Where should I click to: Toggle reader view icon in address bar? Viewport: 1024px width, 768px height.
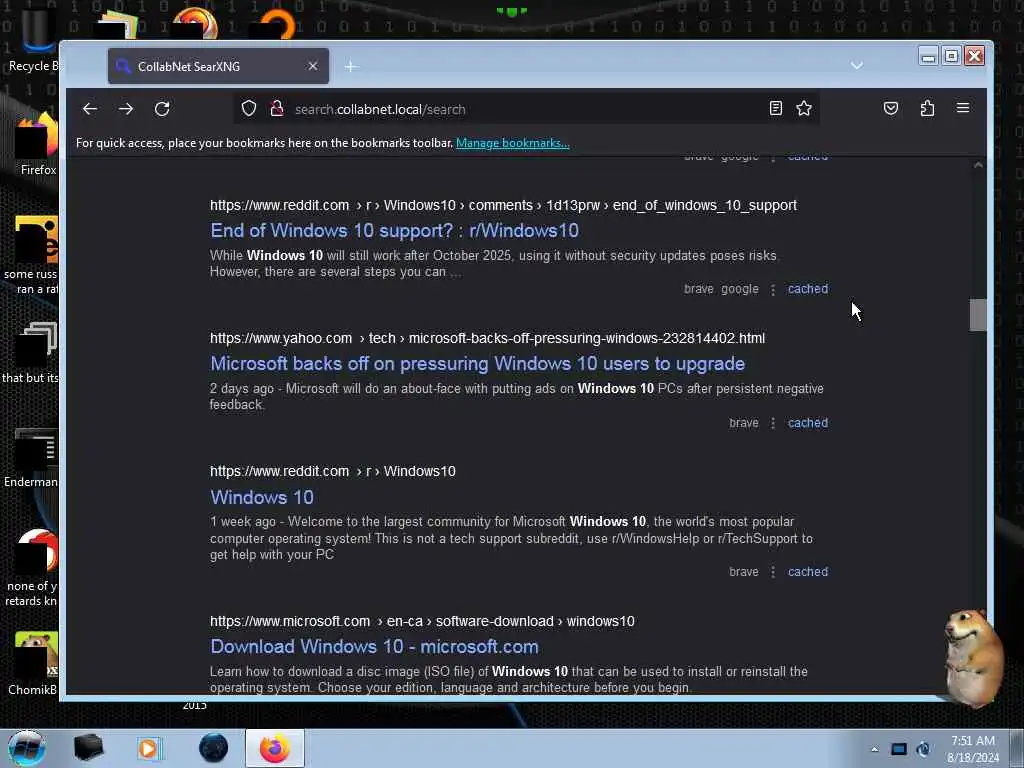click(x=775, y=108)
